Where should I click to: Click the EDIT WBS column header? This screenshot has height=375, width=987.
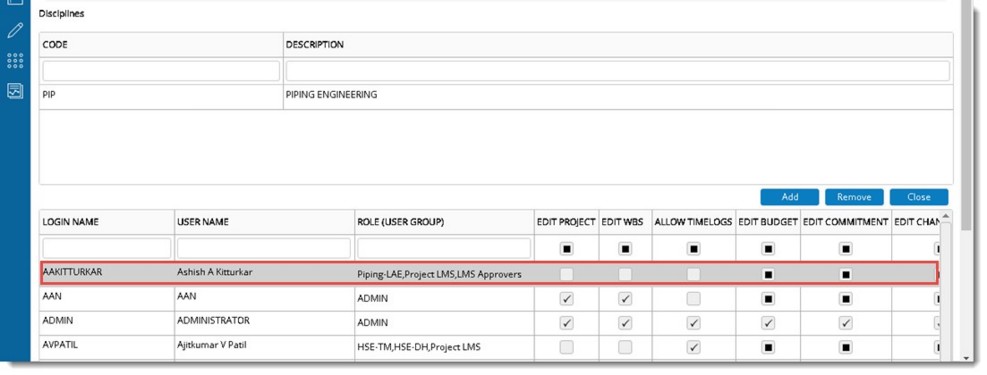pos(625,222)
